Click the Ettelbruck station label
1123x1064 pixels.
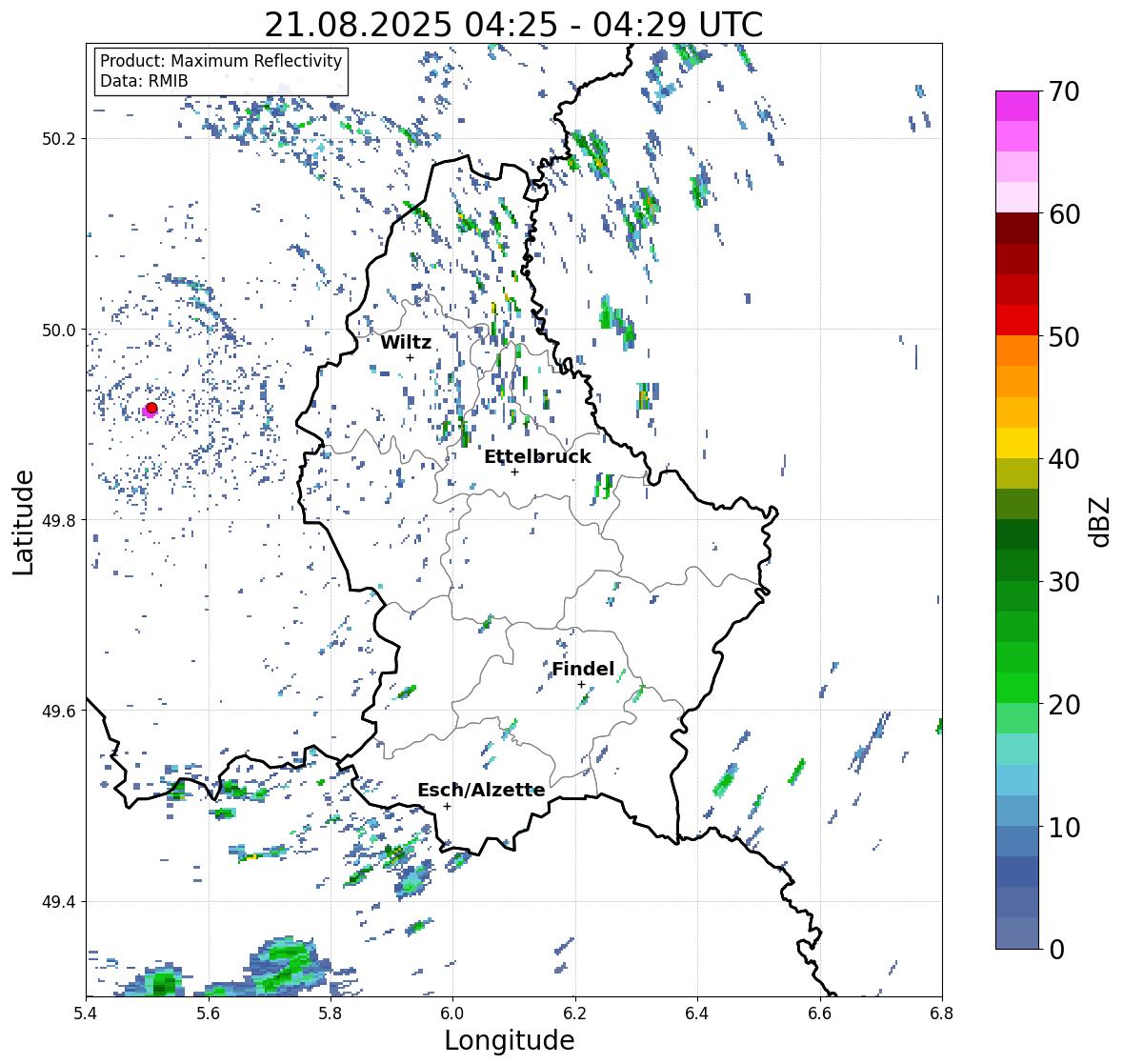tap(537, 456)
